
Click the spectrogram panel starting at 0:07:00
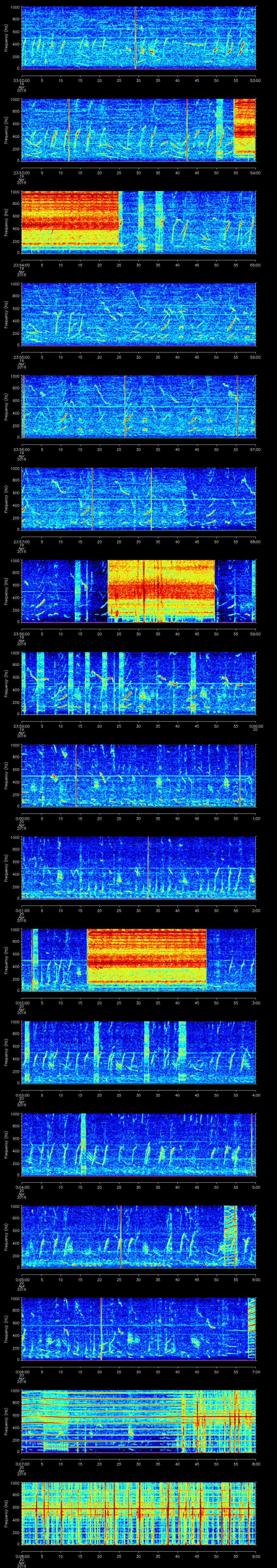[x=139, y=1422]
